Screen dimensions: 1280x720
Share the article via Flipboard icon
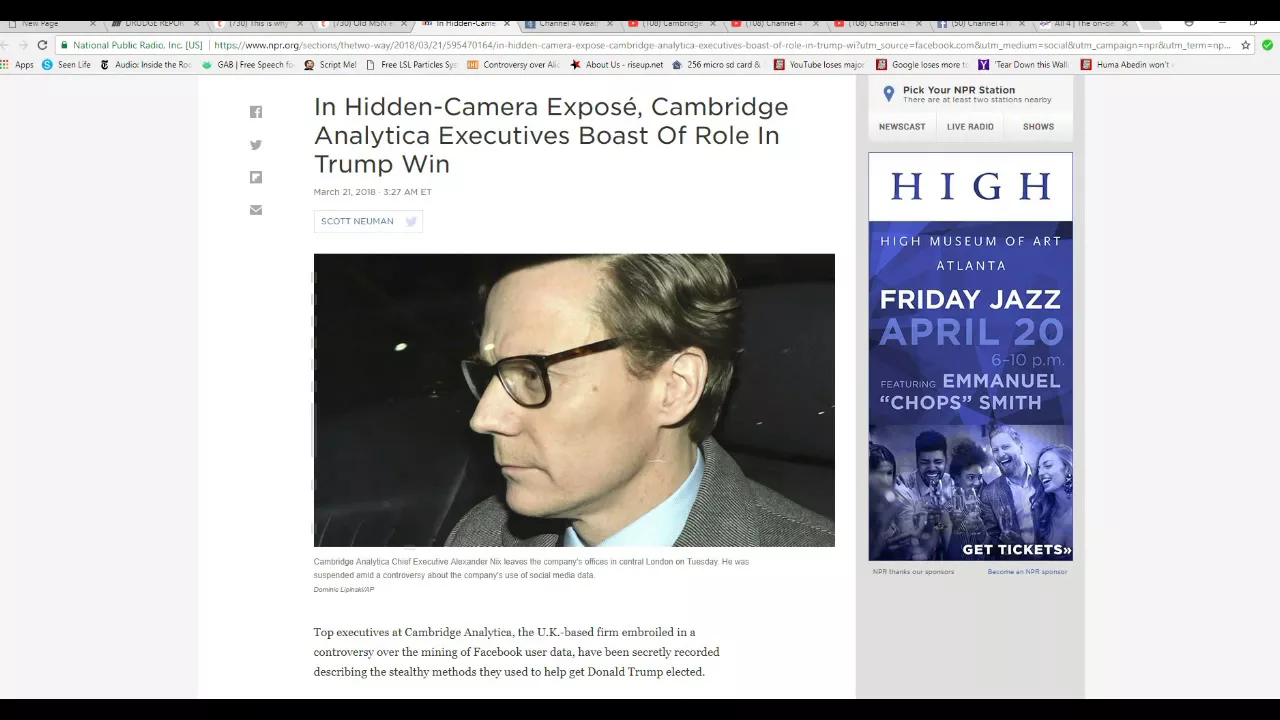point(256,177)
